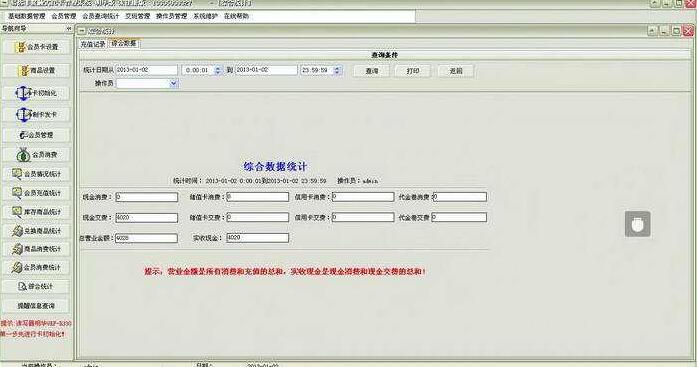Screen dimensions: 697x367
Task: Open the 系统维护 menu
Action: (205, 16)
